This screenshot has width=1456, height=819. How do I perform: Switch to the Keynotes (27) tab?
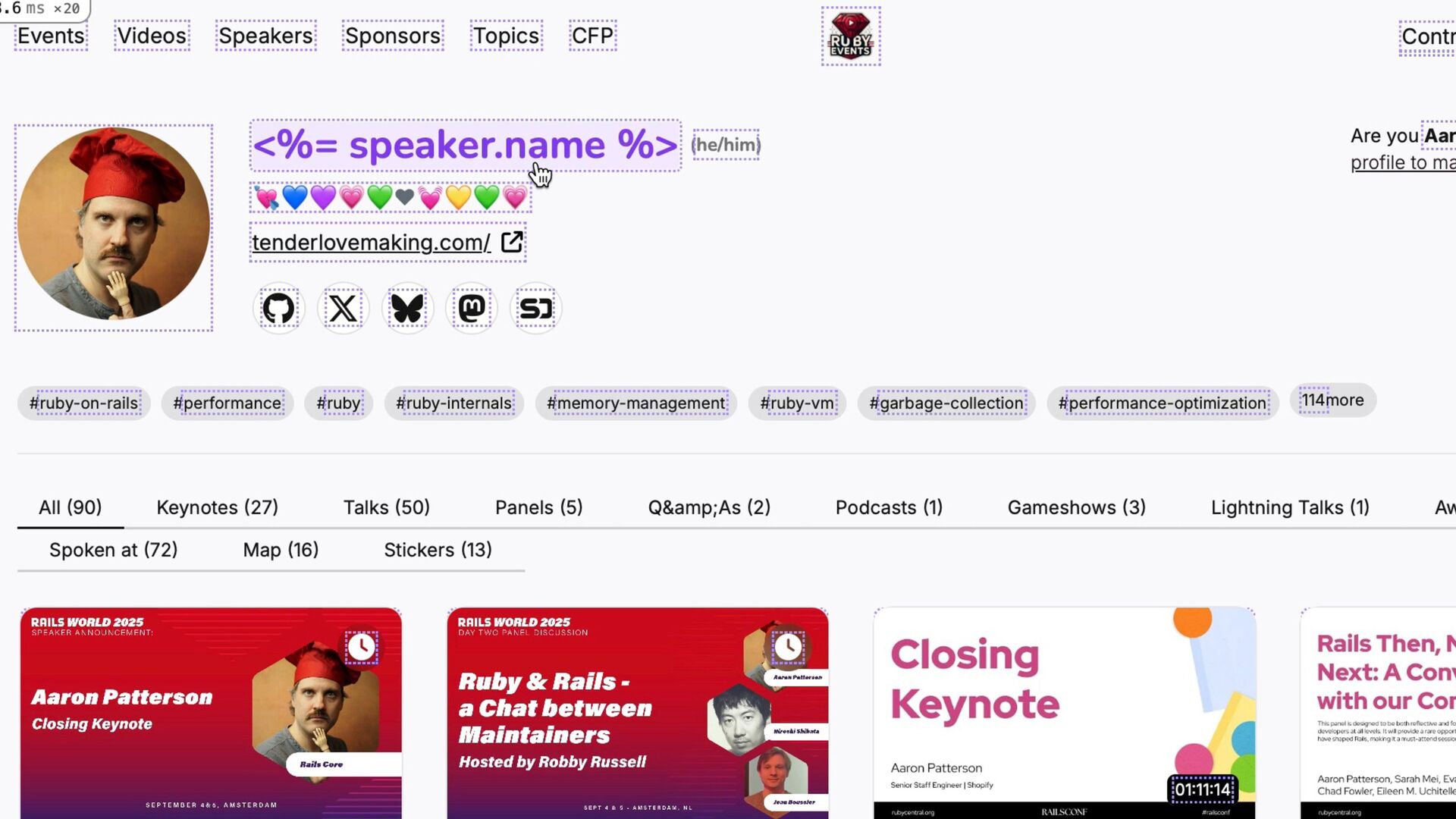point(217,507)
